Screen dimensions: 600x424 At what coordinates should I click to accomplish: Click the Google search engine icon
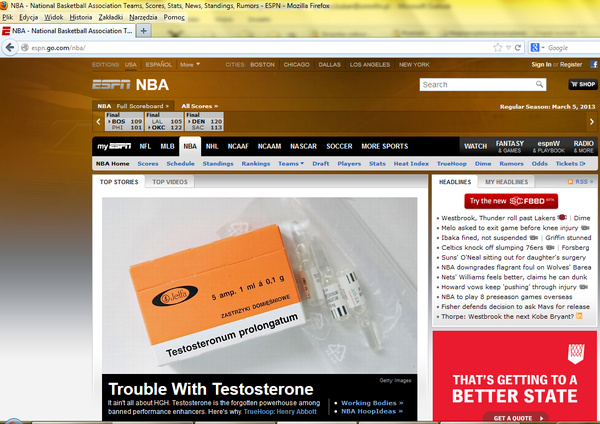[536, 47]
